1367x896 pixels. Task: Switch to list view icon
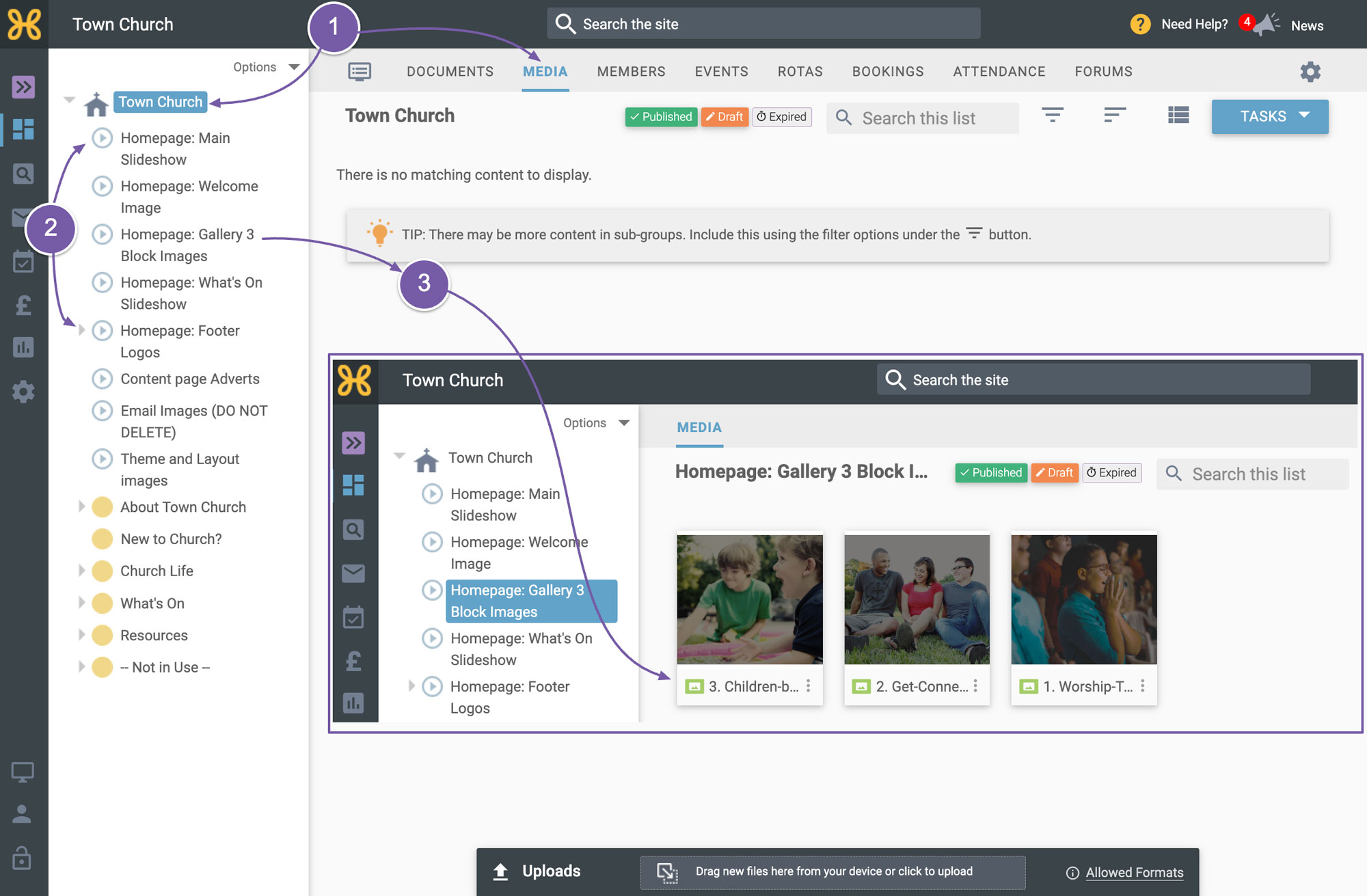pos(1178,116)
